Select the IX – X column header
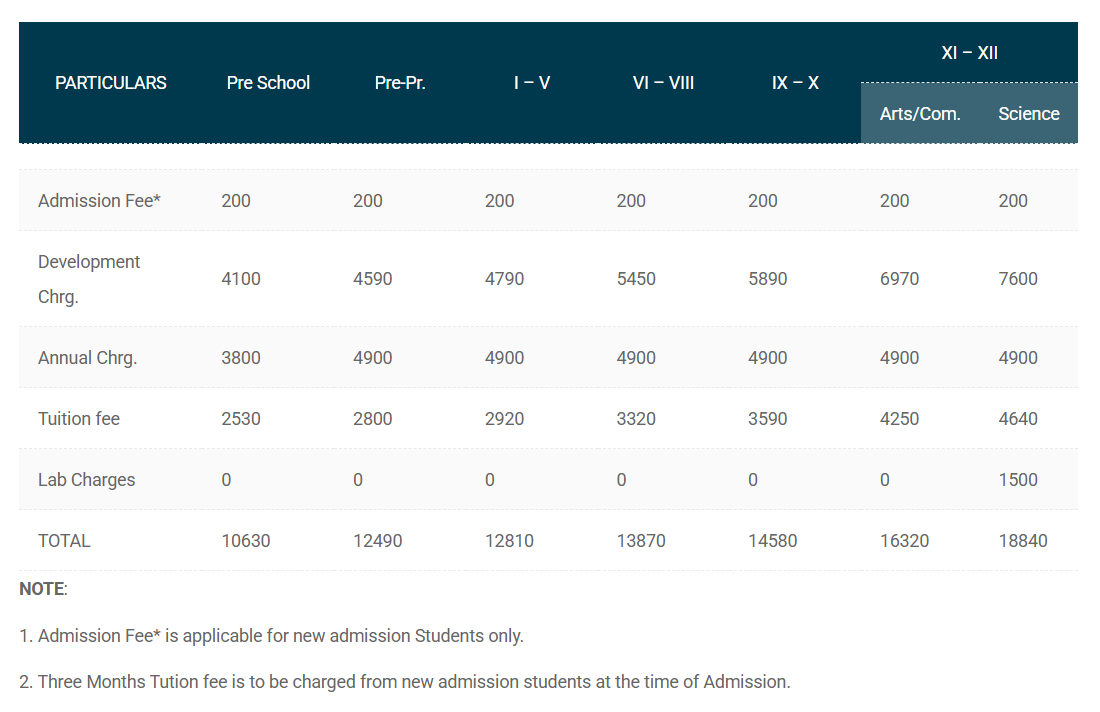This screenshot has height=712, width=1100. click(795, 83)
